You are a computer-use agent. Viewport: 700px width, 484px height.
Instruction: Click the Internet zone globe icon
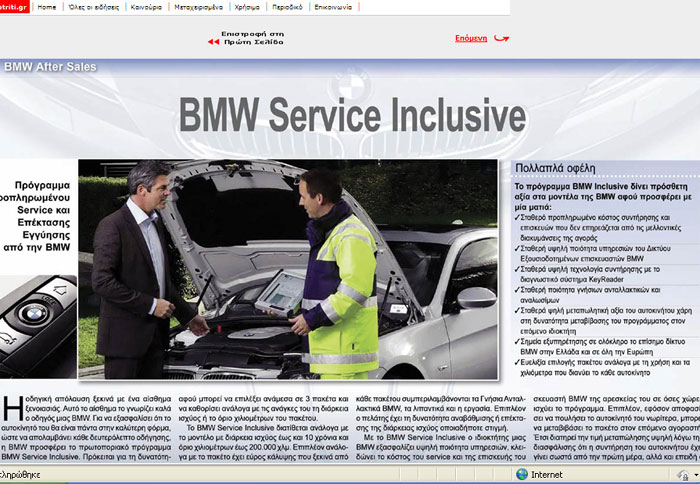521,474
